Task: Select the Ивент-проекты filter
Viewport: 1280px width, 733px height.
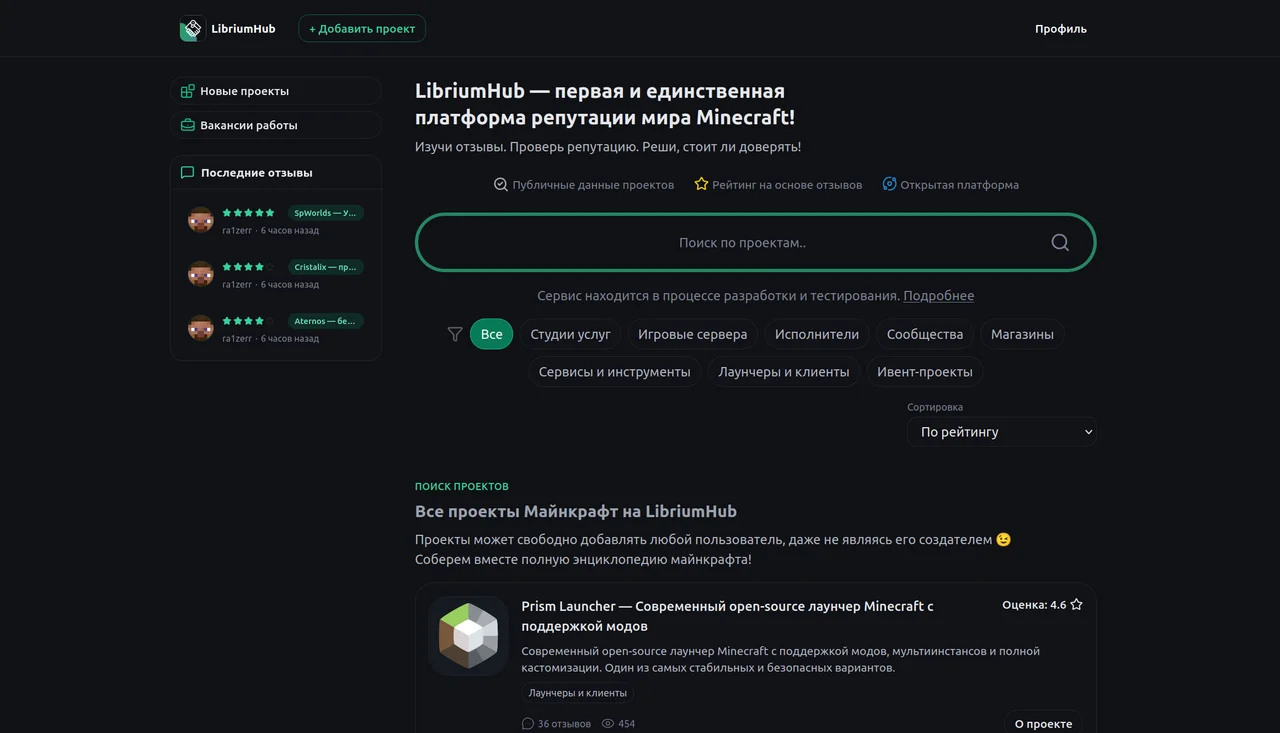Action: pos(925,372)
